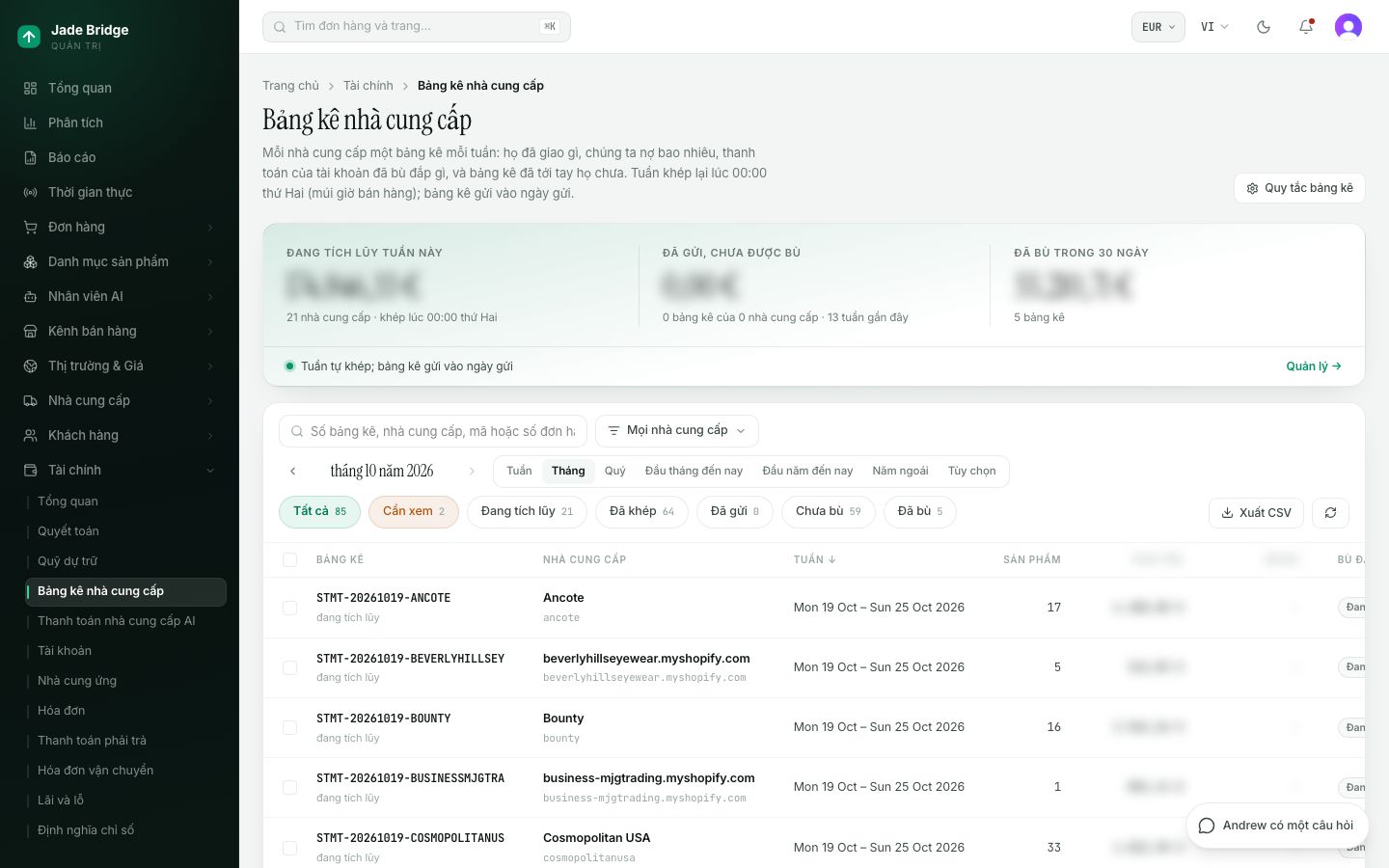Expand the Danh mục sản phẩm section
This screenshot has width=1389, height=868.
tap(120, 261)
